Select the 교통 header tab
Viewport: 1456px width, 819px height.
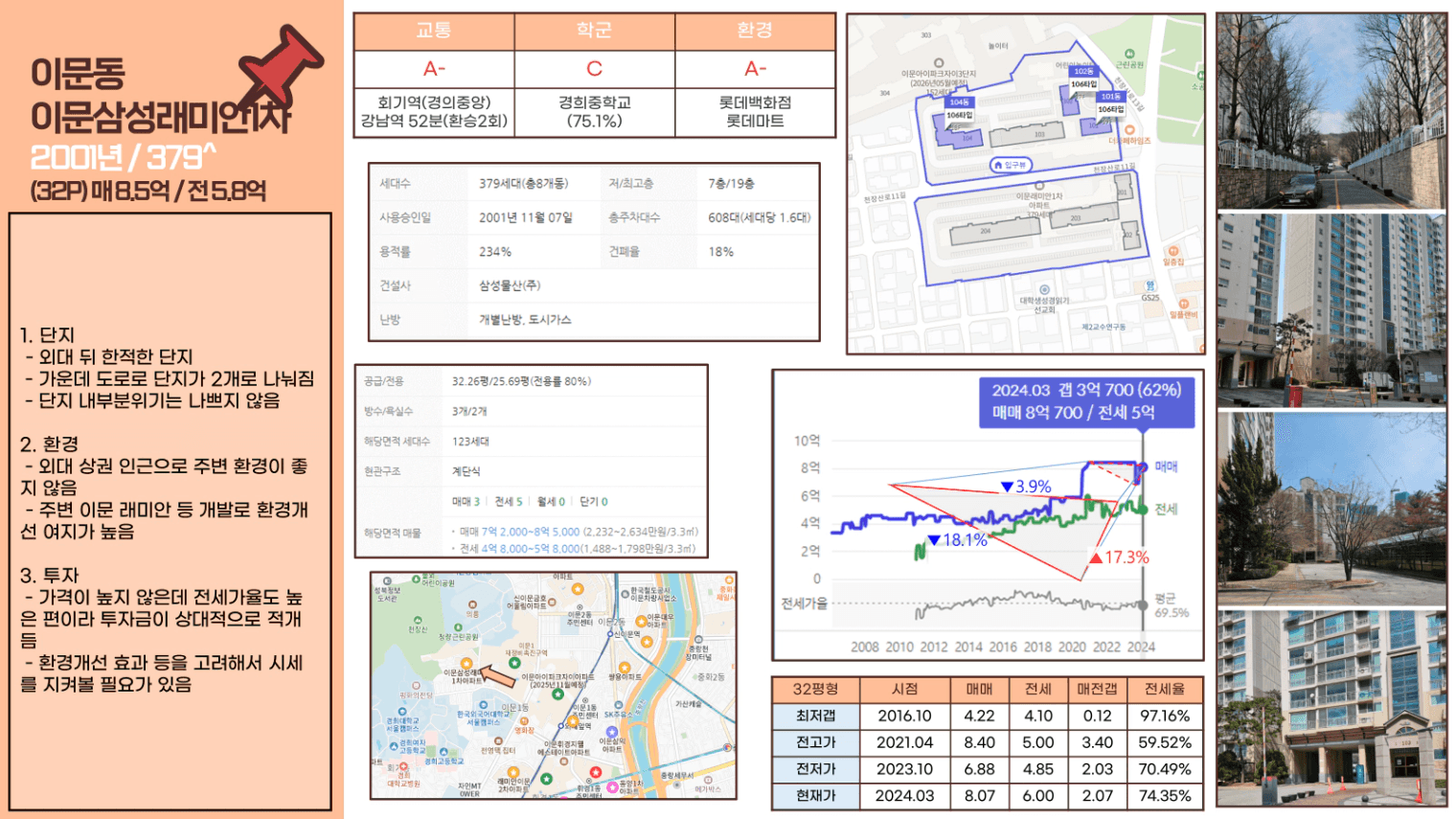434,32
